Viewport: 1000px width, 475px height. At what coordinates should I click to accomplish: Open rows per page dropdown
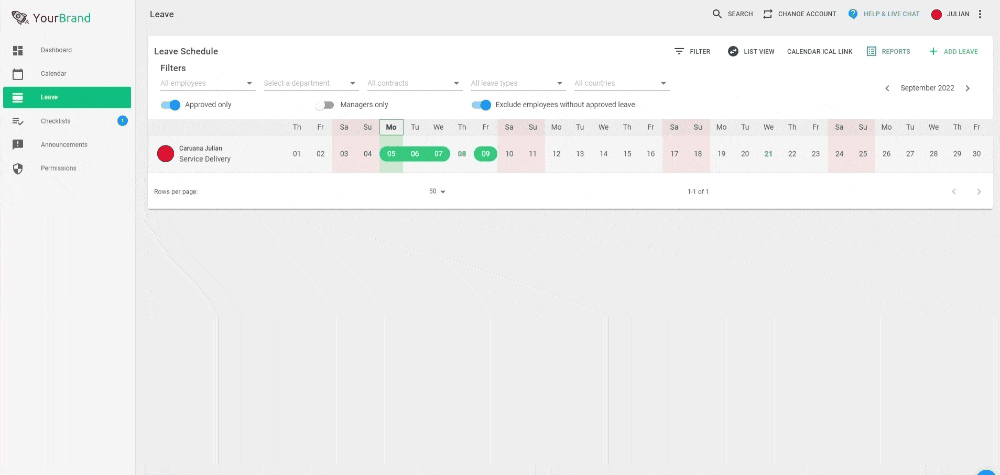tap(437, 192)
